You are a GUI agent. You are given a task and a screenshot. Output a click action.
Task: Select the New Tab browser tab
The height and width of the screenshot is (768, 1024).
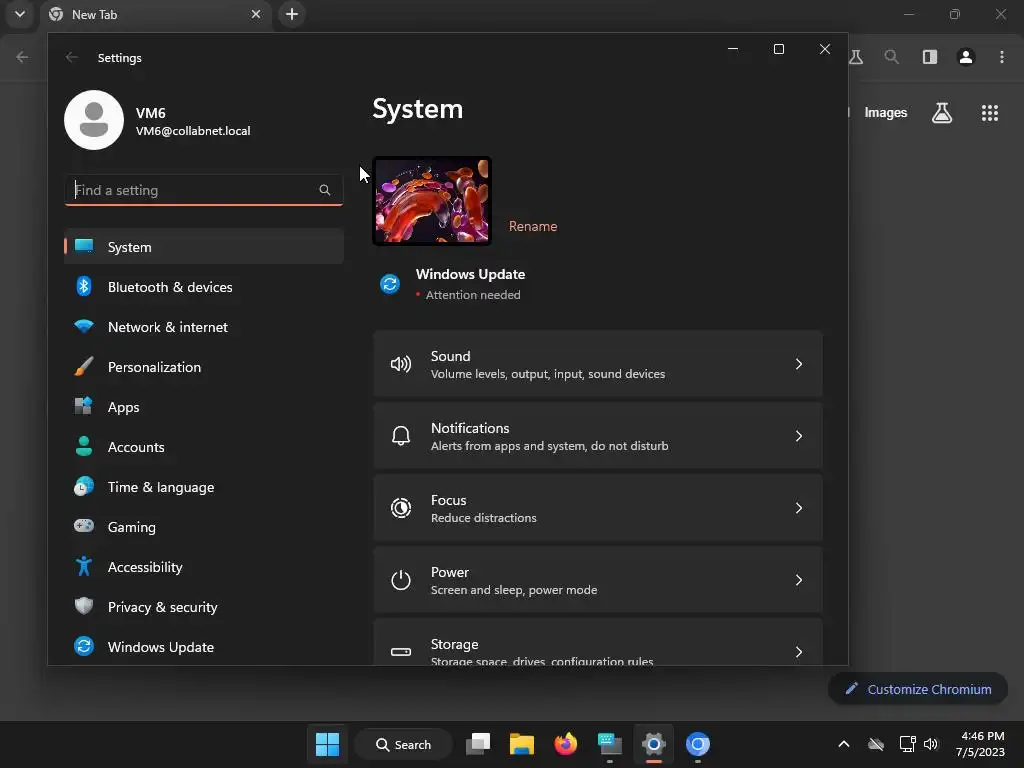[x=155, y=14]
